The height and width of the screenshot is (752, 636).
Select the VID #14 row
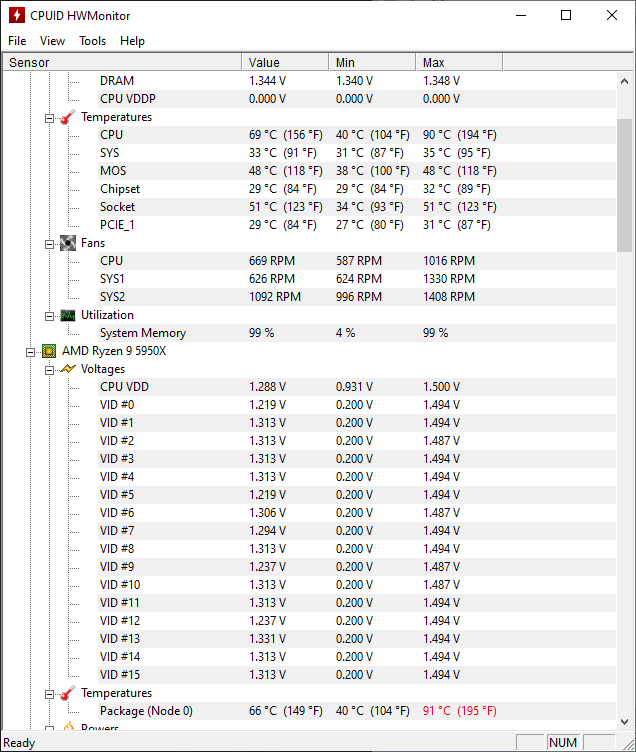pos(357,657)
